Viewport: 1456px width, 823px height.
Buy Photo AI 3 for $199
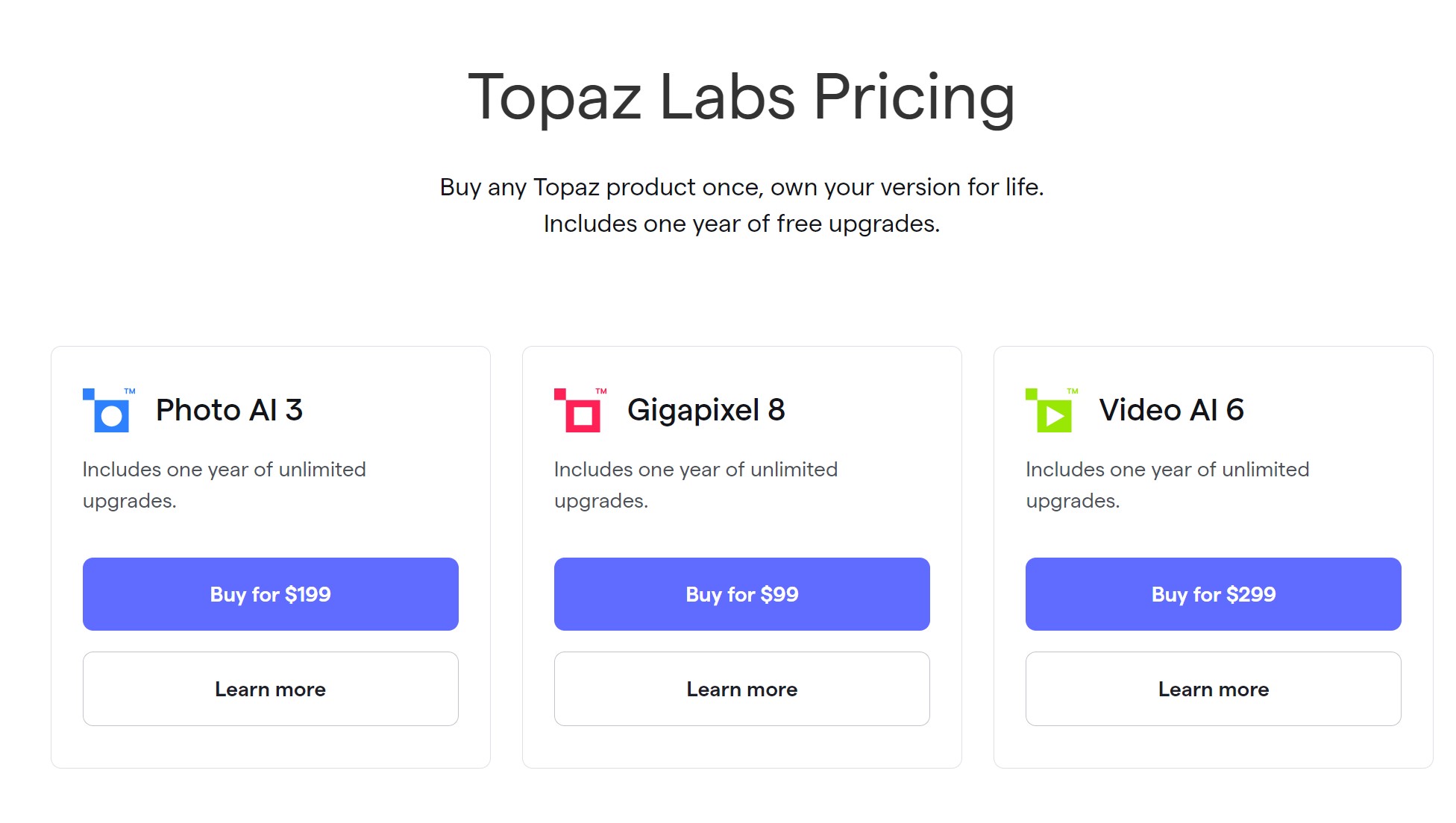pos(270,594)
